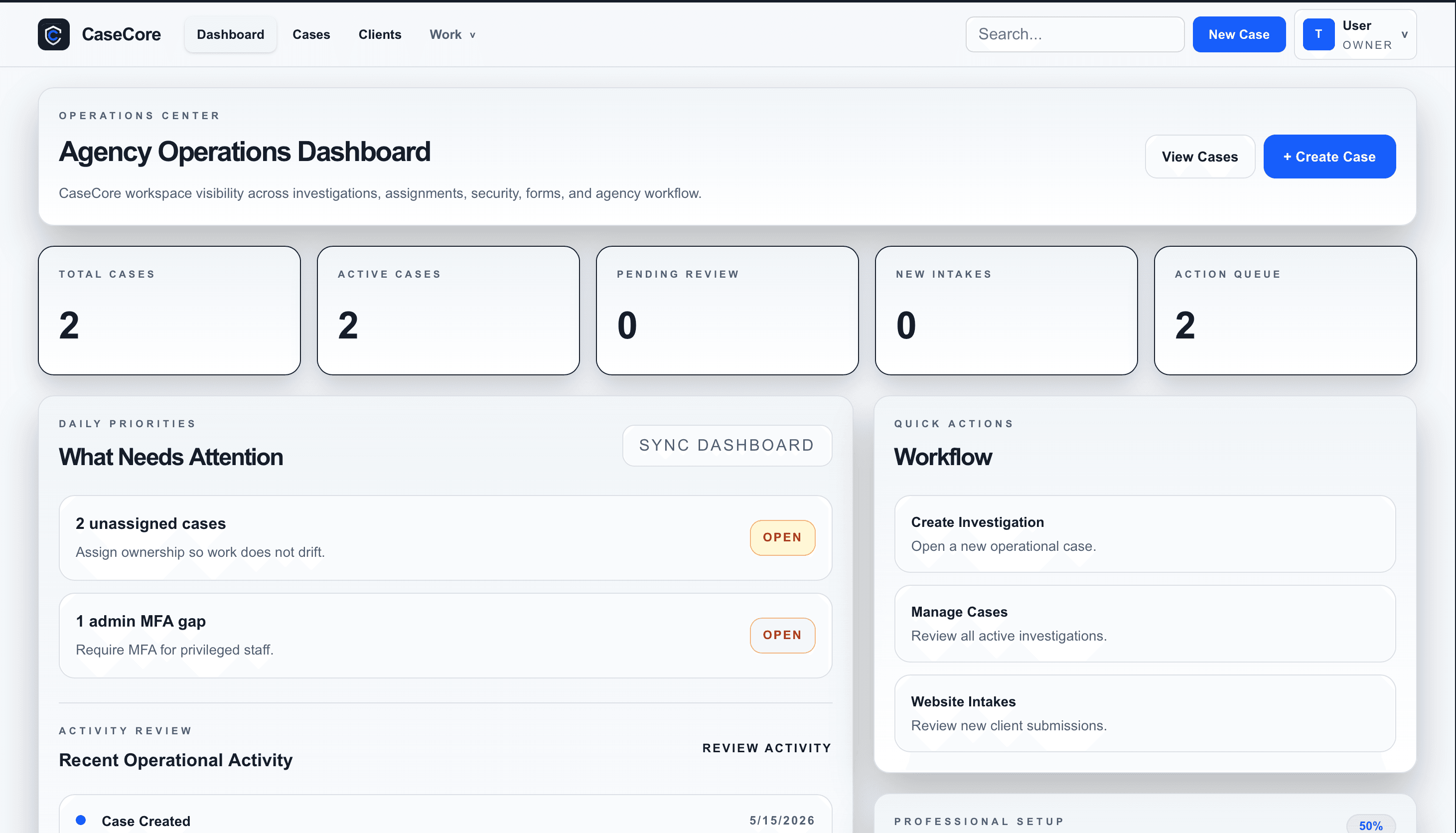Open the admin MFA gap OPEN badge
This screenshot has width=1456, height=833.
pos(782,635)
